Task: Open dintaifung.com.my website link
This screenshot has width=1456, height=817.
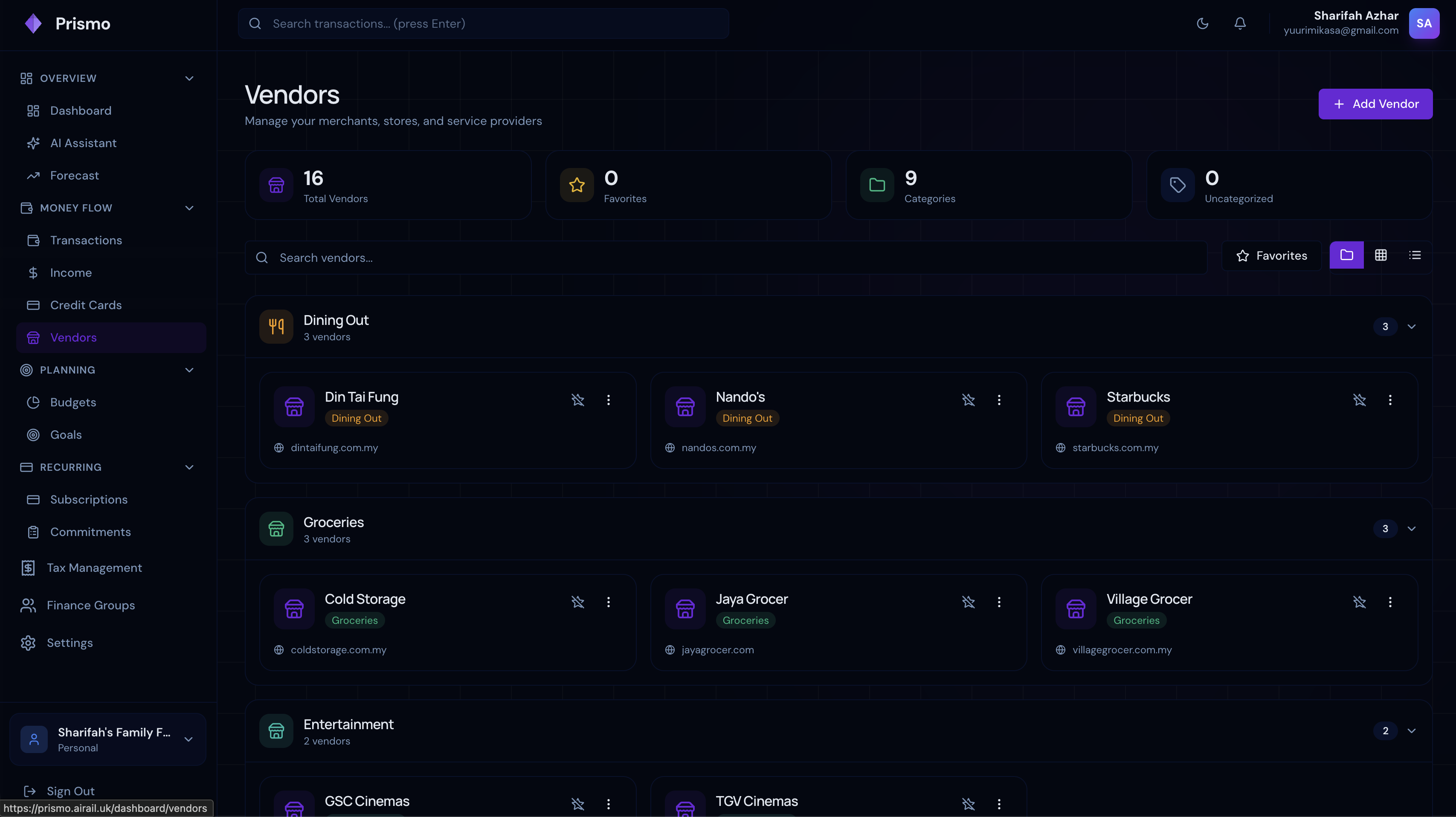Action: pyautogui.click(x=334, y=447)
